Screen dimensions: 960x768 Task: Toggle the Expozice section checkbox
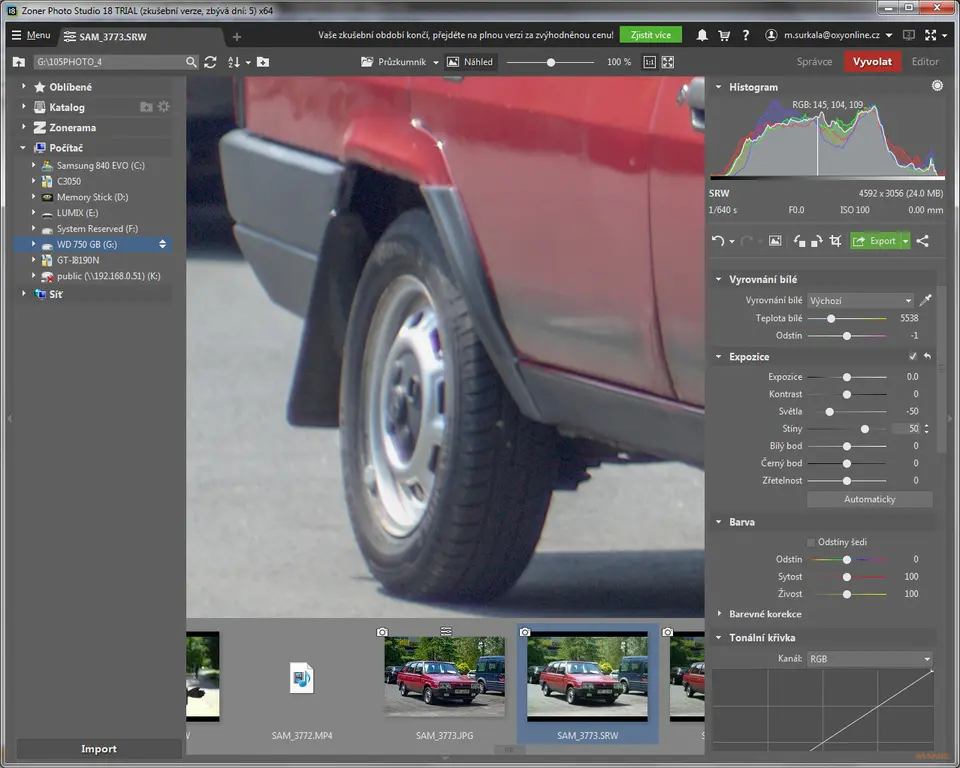click(912, 356)
